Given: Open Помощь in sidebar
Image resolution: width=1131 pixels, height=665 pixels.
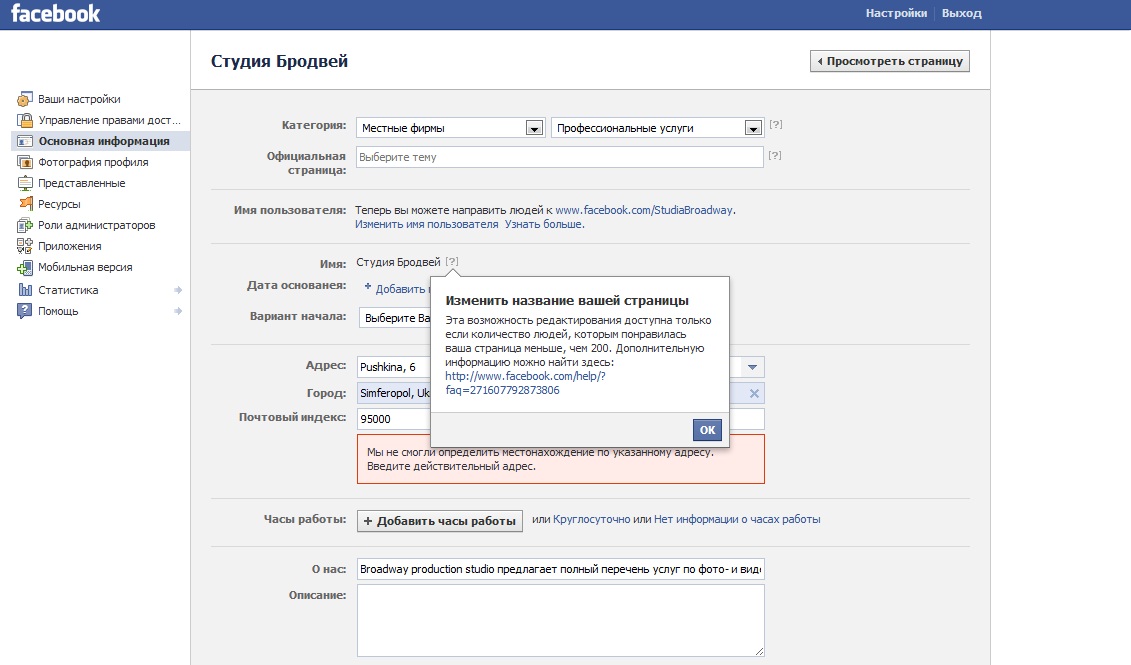Looking at the screenshot, I should [58, 311].
